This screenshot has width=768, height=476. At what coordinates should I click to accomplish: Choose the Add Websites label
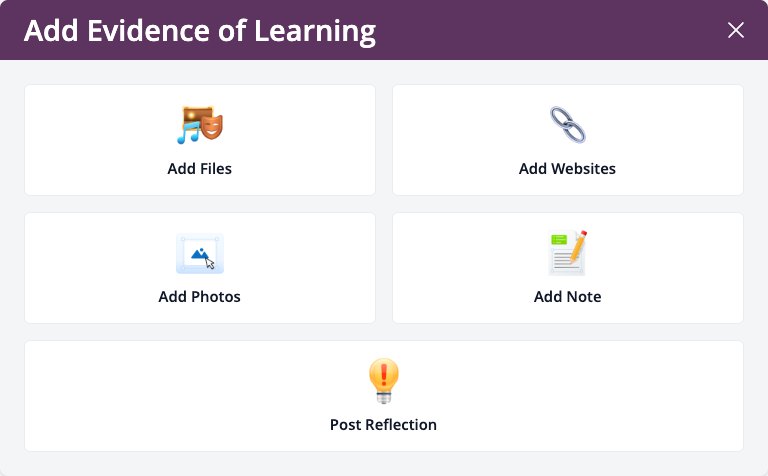click(x=567, y=168)
